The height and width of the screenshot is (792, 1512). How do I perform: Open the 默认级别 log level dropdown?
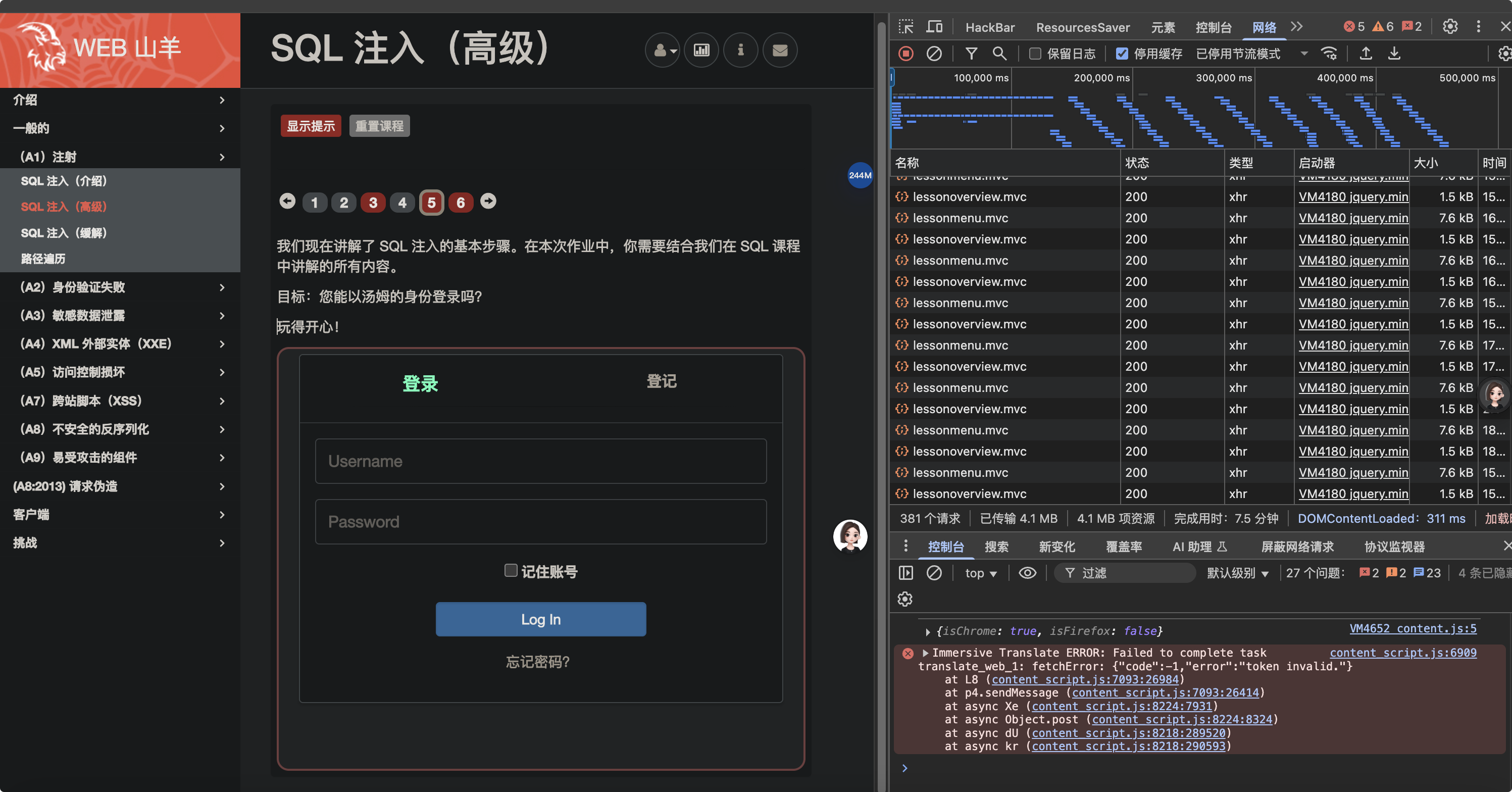click(x=1237, y=574)
